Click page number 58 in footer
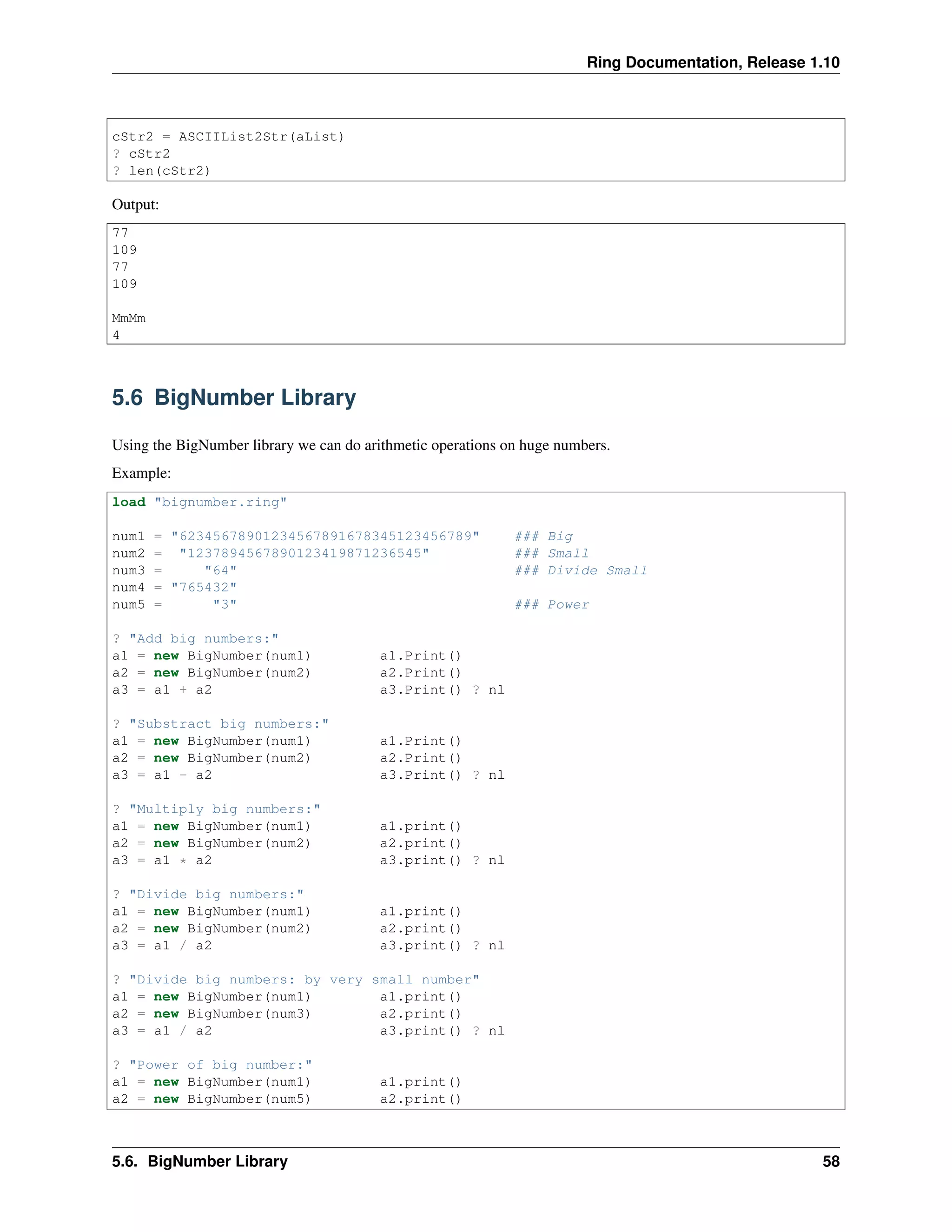This screenshot has width=952, height=1232. 831,1161
